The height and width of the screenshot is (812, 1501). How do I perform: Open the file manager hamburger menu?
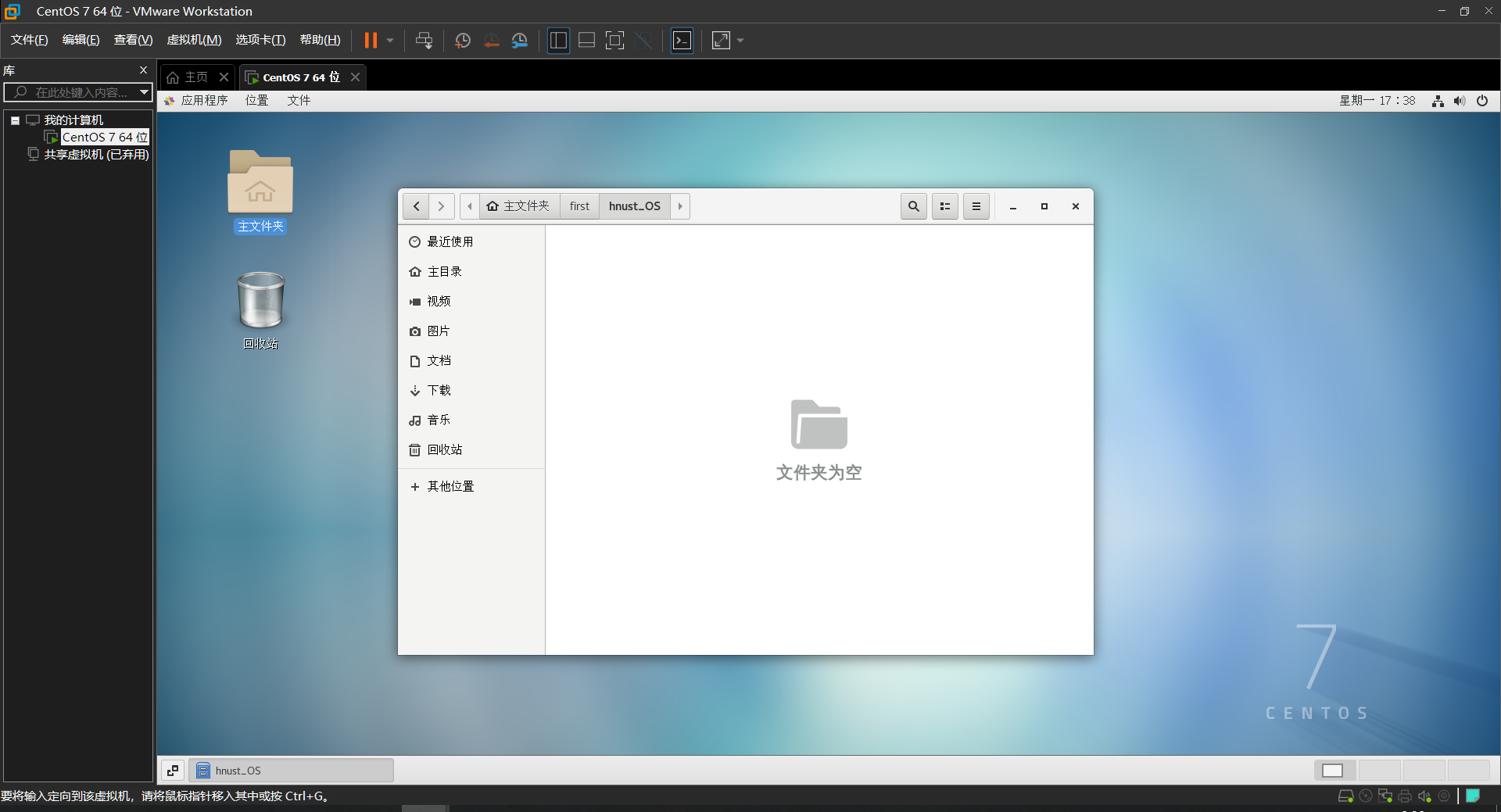[x=976, y=206]
